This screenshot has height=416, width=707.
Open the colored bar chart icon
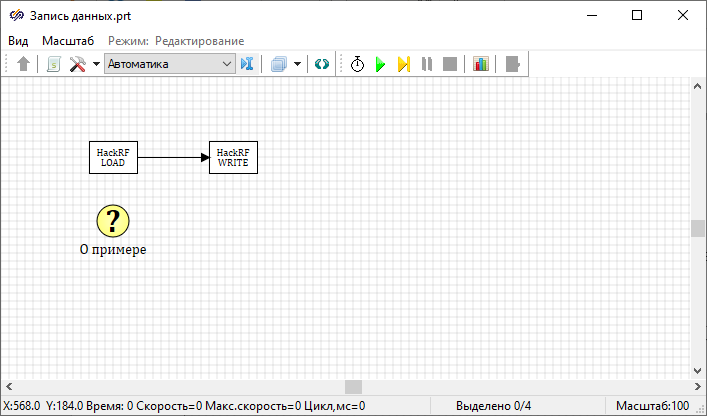(x=481, y=64)
